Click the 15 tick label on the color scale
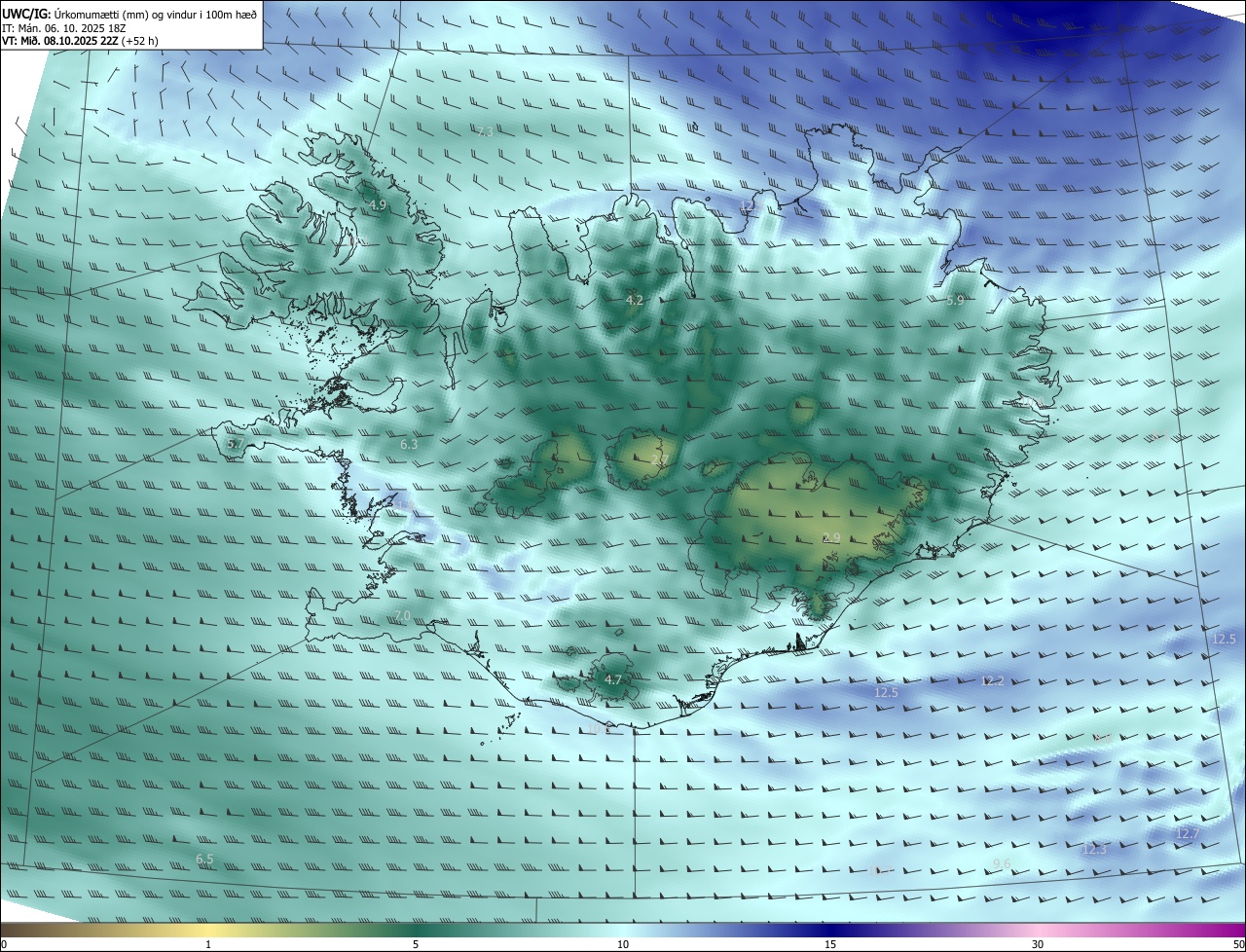This screenshot has height=952, width=1246. point(830,945)
